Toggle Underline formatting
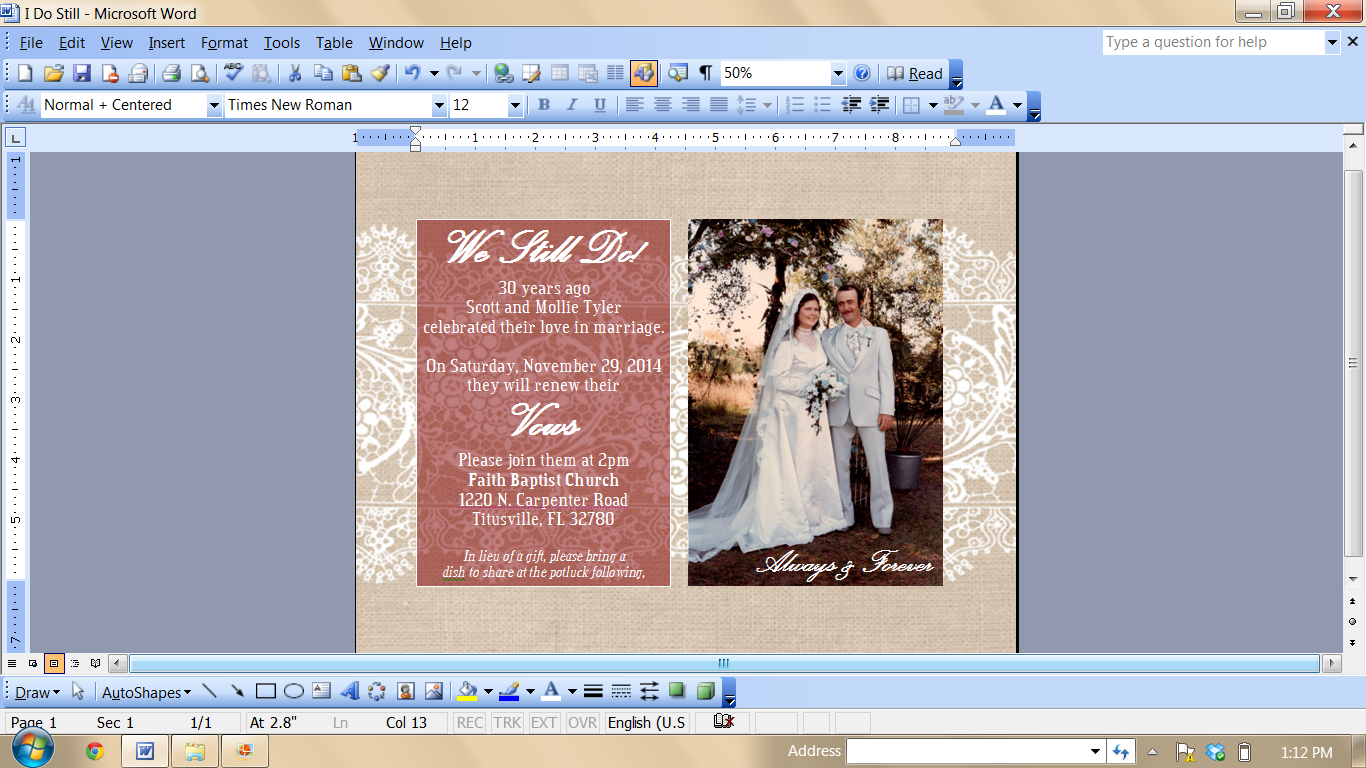This screenshot has width=1366, height=768. pyautogui.click(x=600, y=105)
